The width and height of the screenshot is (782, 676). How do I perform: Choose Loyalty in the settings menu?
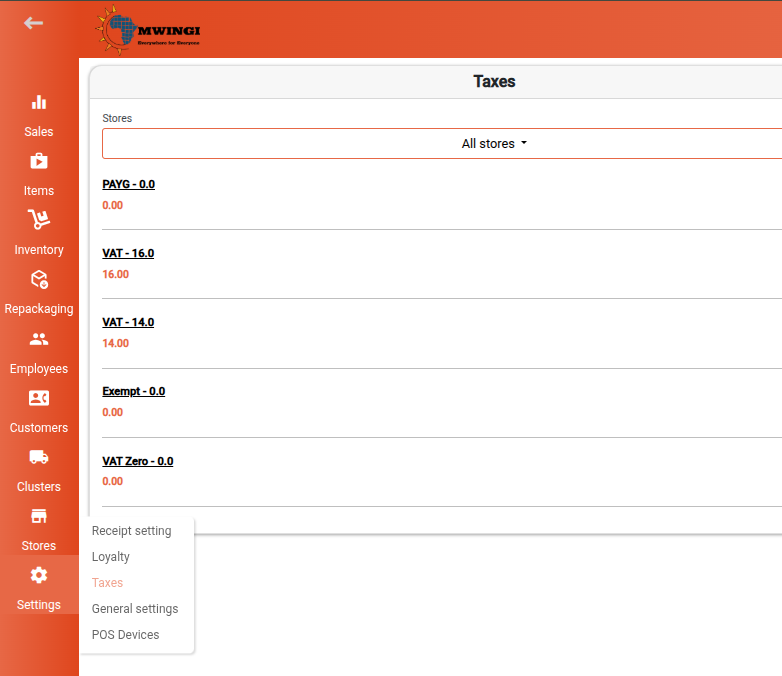coord(111,557)
